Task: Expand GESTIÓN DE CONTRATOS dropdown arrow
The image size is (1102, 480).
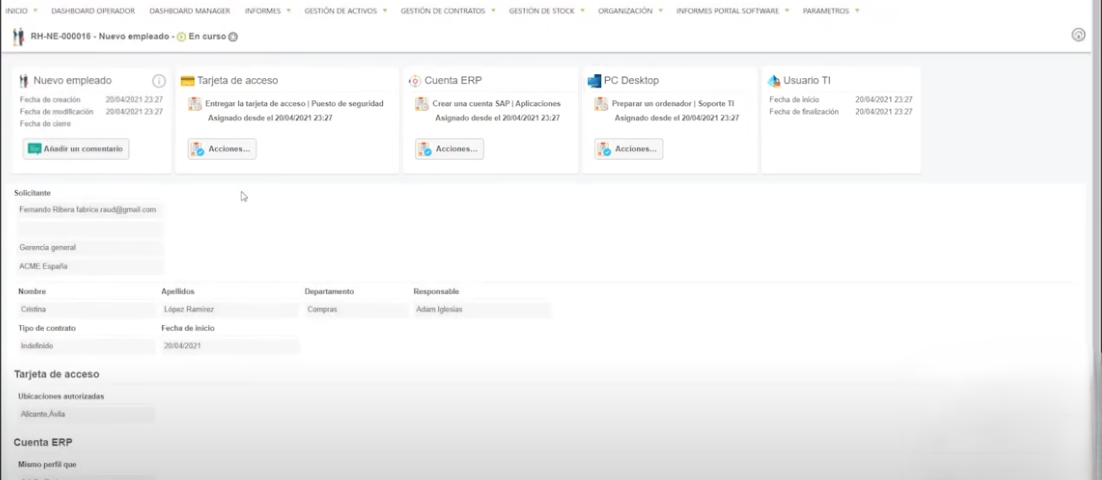Action: tap(493, 11)
